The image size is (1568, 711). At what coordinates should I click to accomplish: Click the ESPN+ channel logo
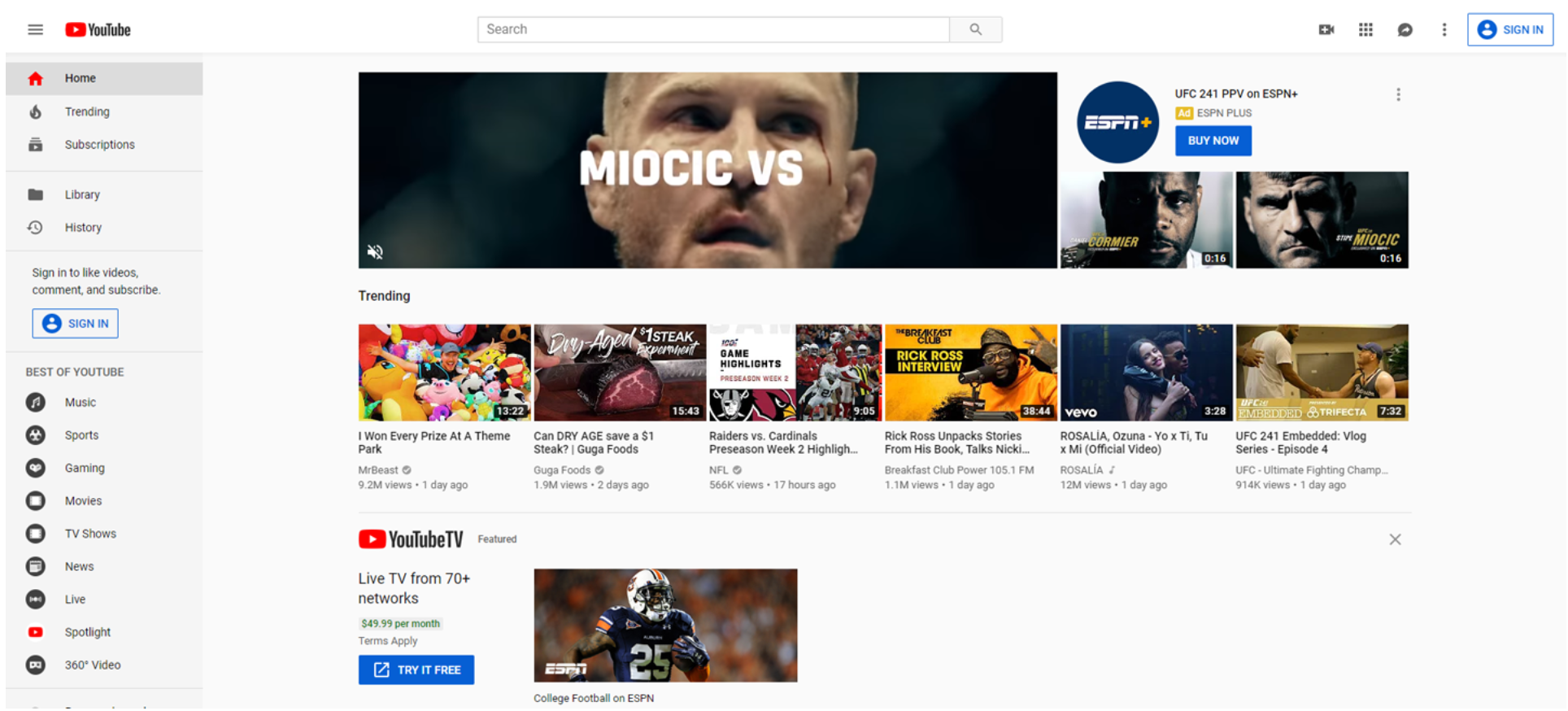(x=1117, y=122)
